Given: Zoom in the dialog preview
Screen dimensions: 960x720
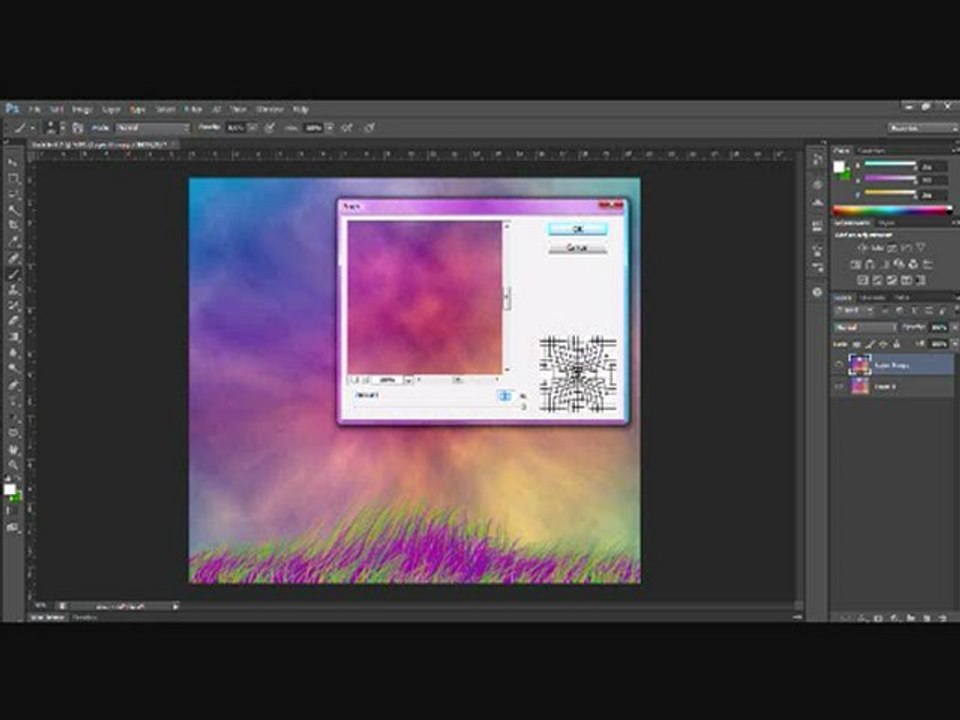Looking at the screenshot, I should 364,380.
